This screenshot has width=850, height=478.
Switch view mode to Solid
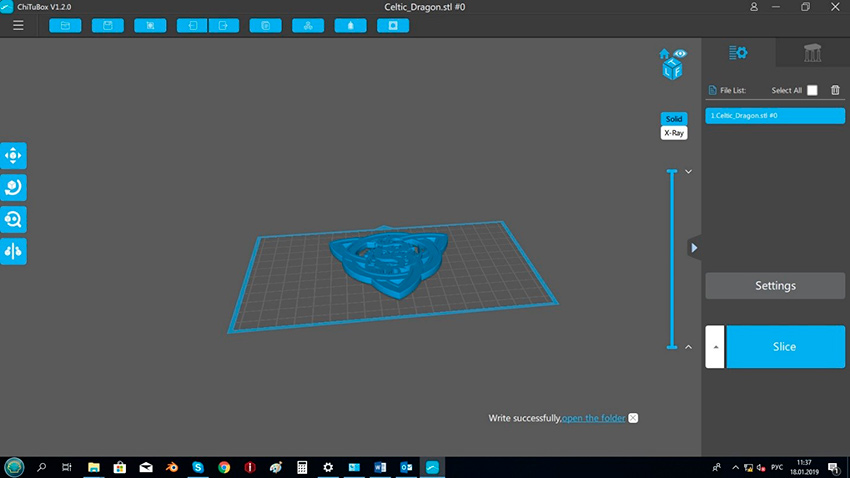click(673, 119)
